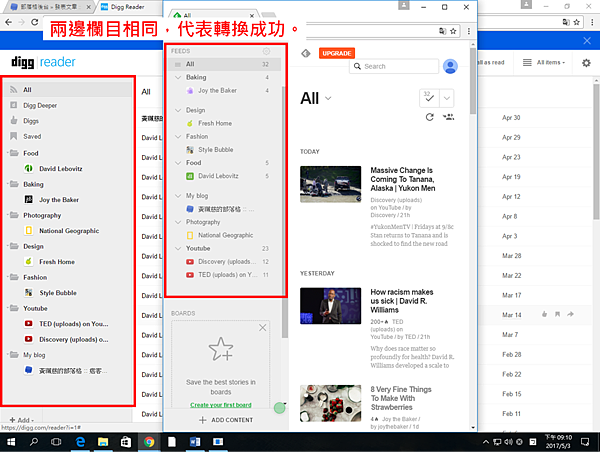Click the Mar 14 row thumbs-up in Digg

coord(544,315)
